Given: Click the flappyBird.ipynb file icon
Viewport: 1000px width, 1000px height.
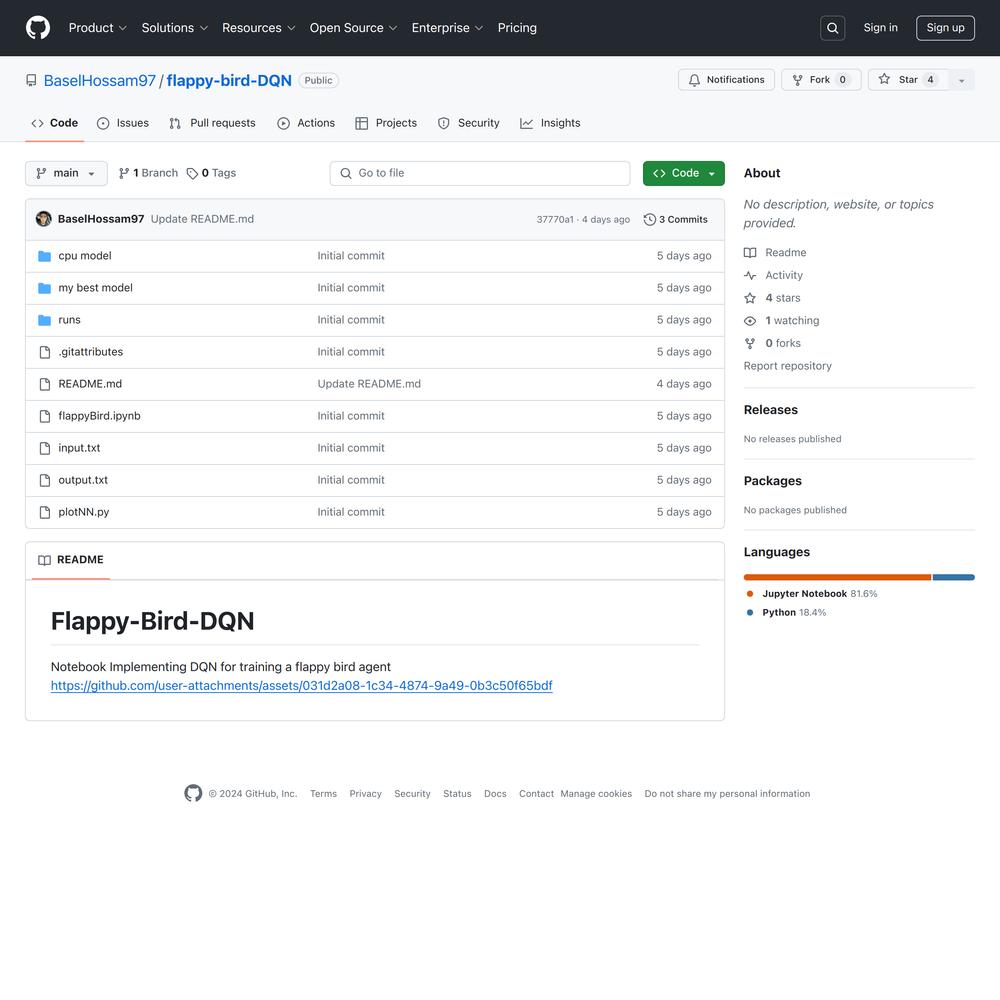Looking at the screenshot, I should [45, 416].
